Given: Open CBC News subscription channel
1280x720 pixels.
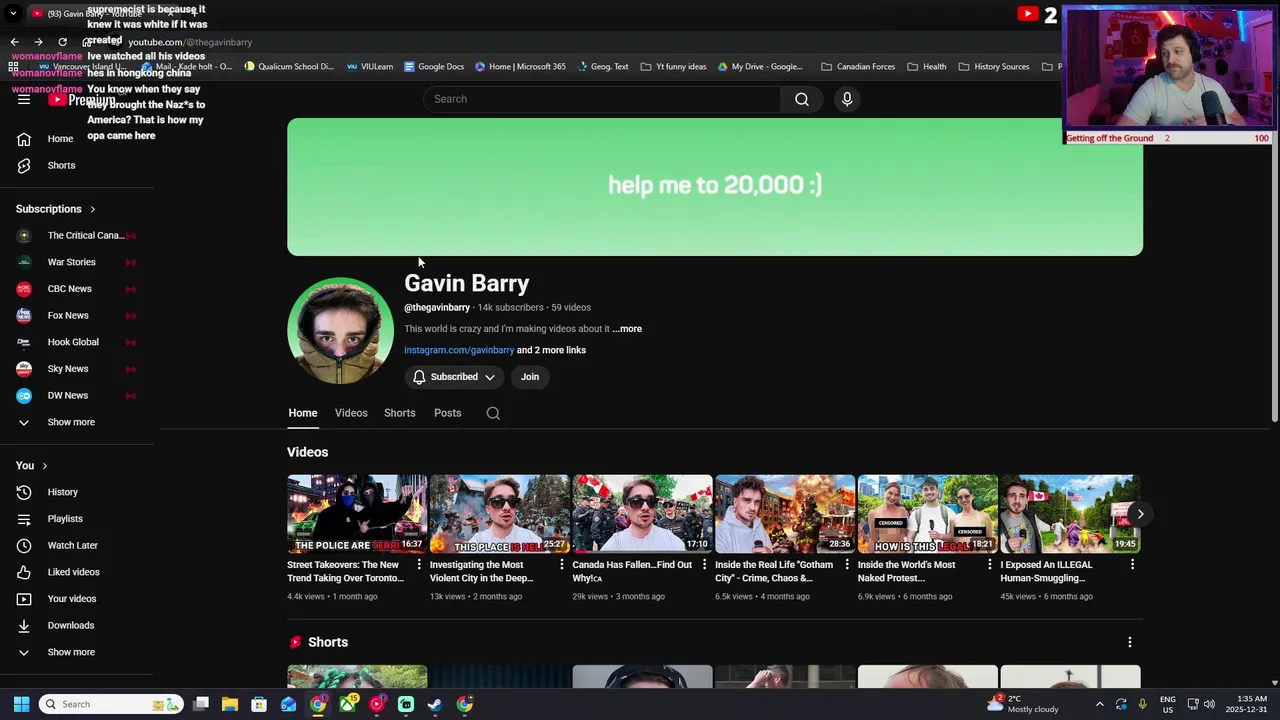Looking at the screenshot, I should click(x=78, y=289).
